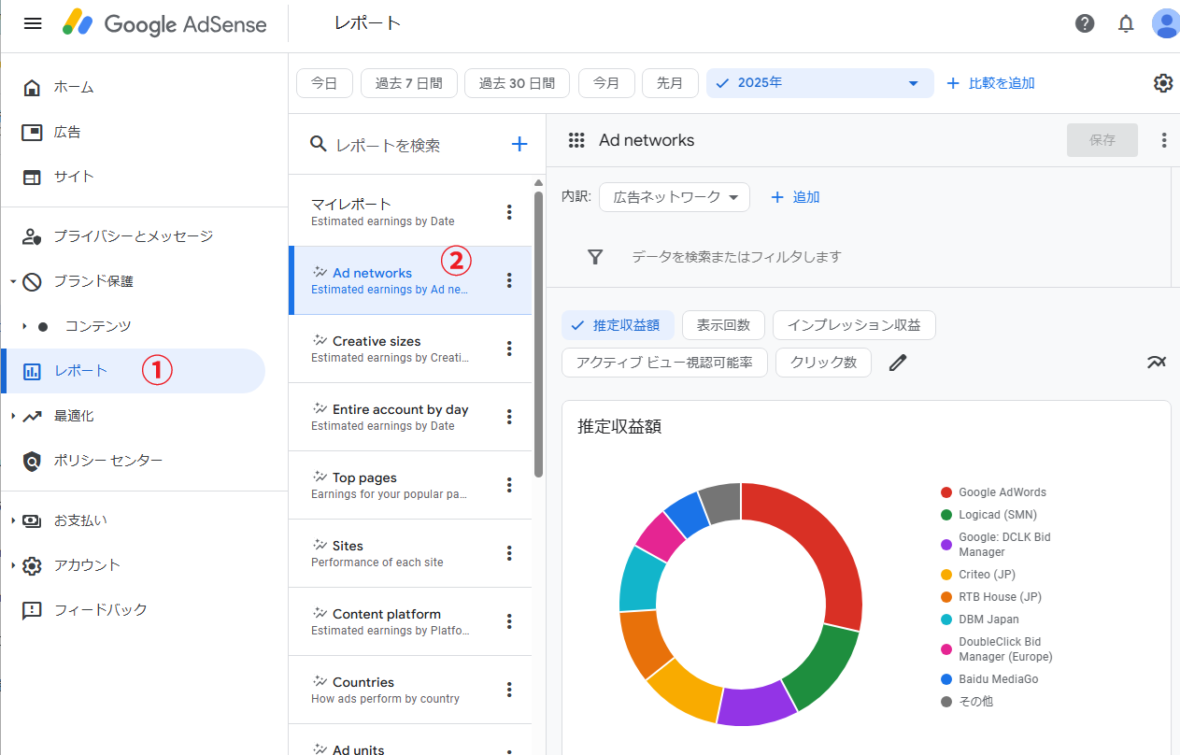This screenshot has width=1180, height=755.
Task: Click the red Google AdWords legend swatch
Action: coord(946,492)
